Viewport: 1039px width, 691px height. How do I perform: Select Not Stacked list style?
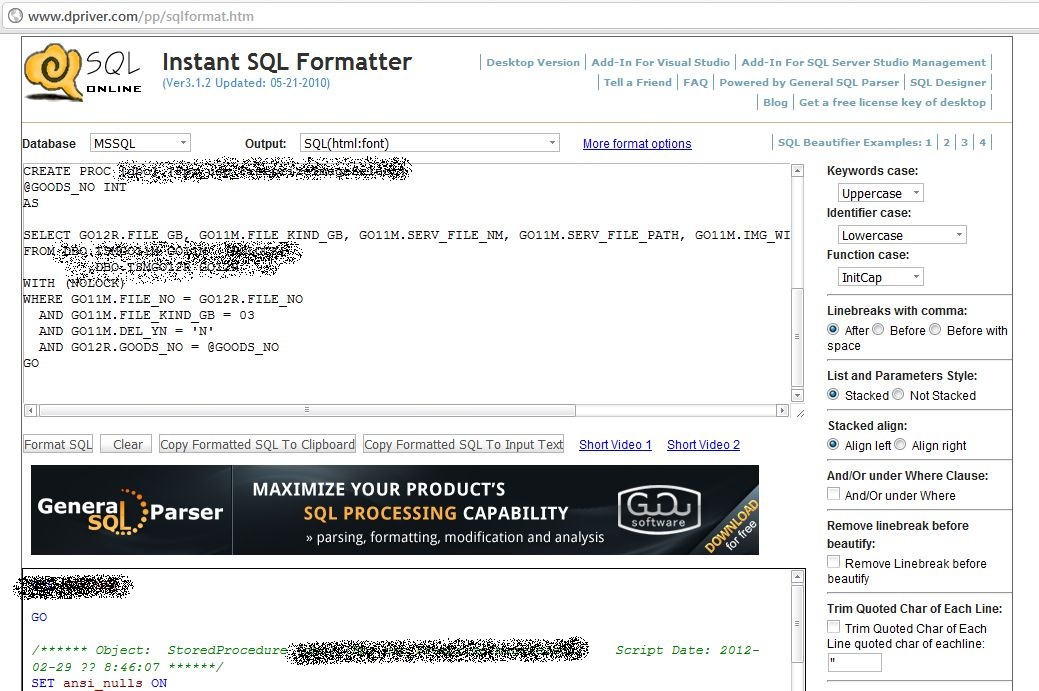[898, 394]
